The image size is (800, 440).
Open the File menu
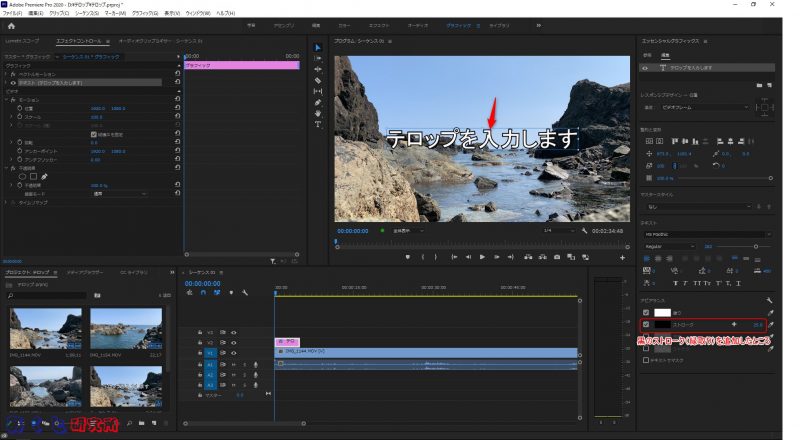12,13
